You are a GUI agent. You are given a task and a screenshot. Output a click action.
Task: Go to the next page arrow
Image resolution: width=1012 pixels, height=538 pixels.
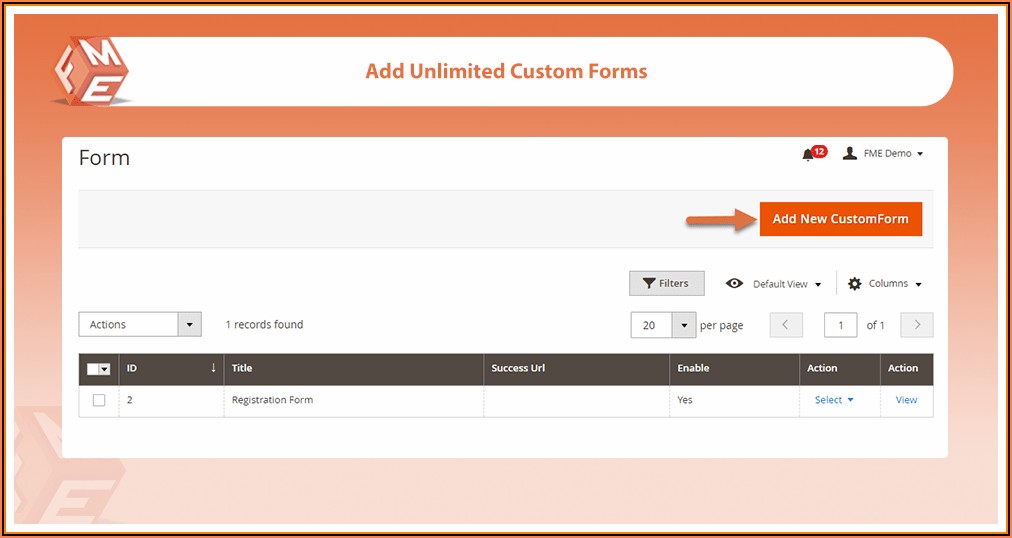click(x=917, y=325)
